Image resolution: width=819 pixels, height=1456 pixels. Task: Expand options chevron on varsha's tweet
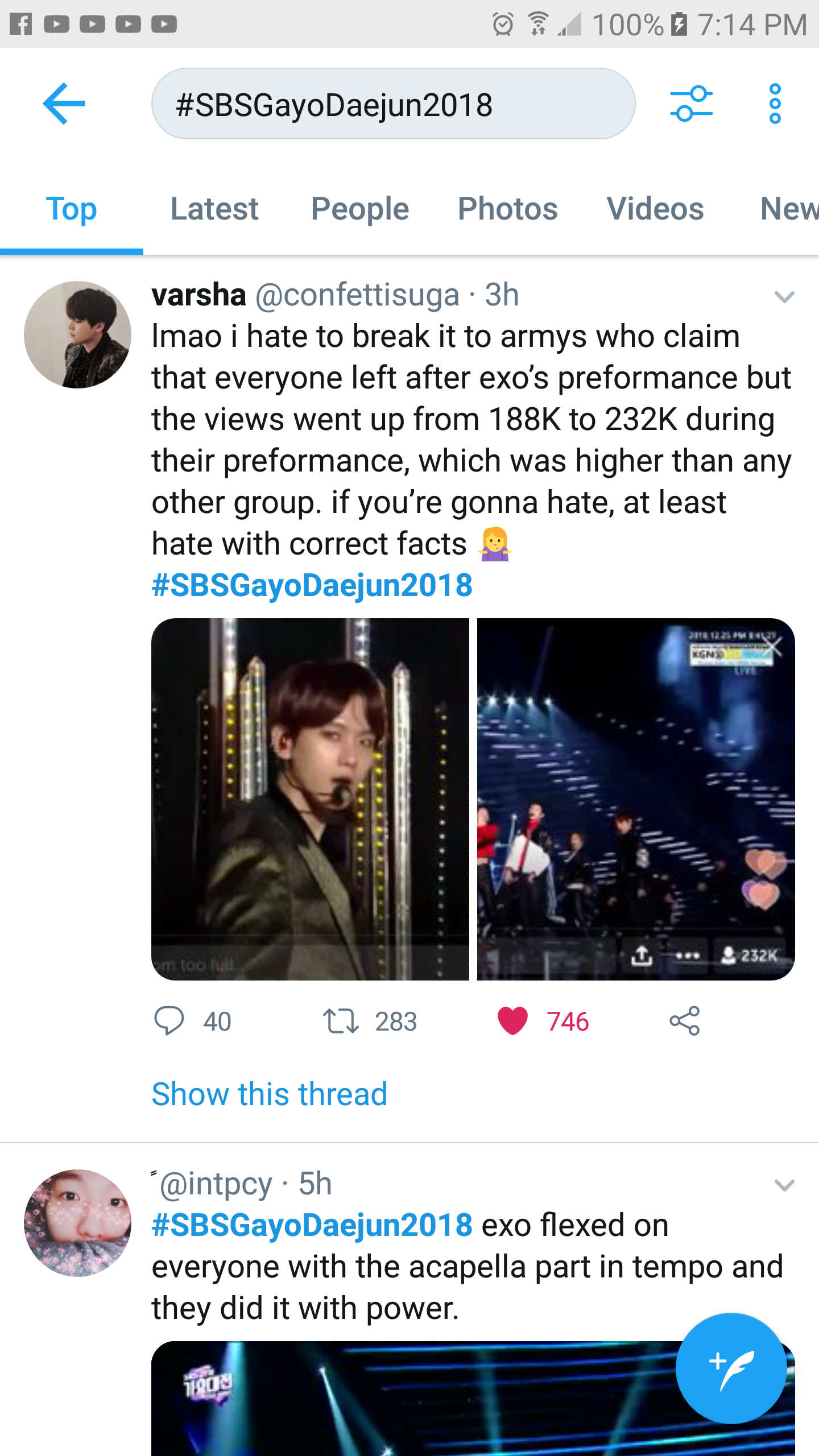(x=784, y=297)
